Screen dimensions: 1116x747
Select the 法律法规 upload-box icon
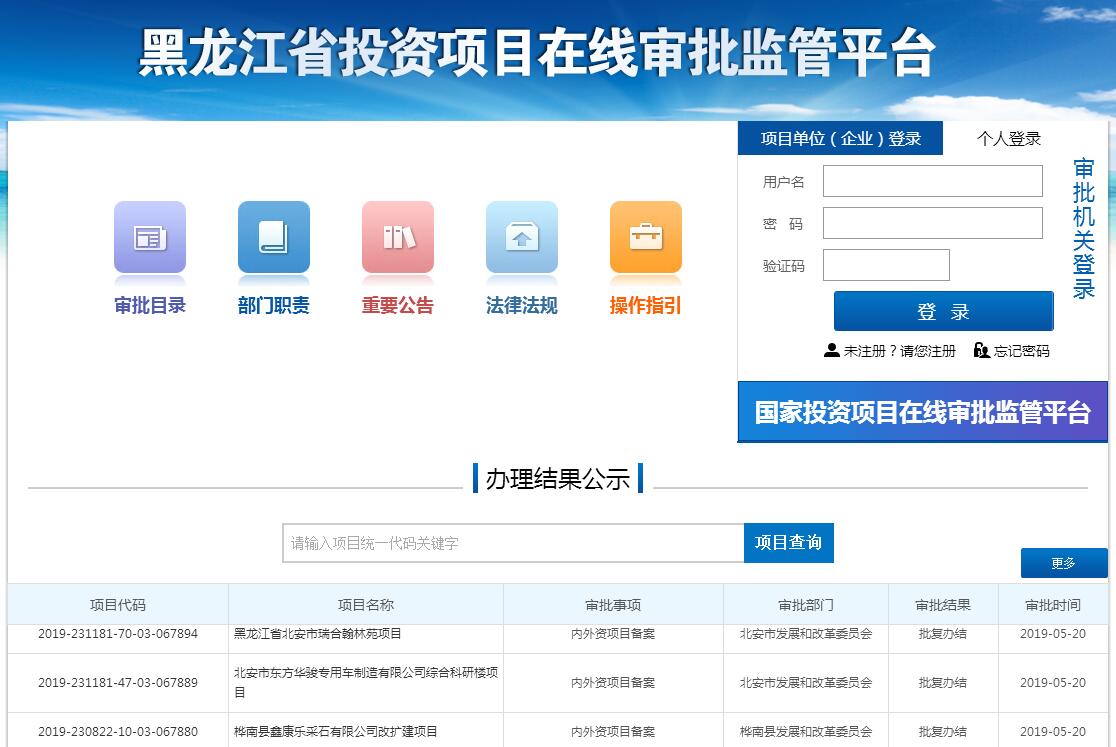pos(522,238)
